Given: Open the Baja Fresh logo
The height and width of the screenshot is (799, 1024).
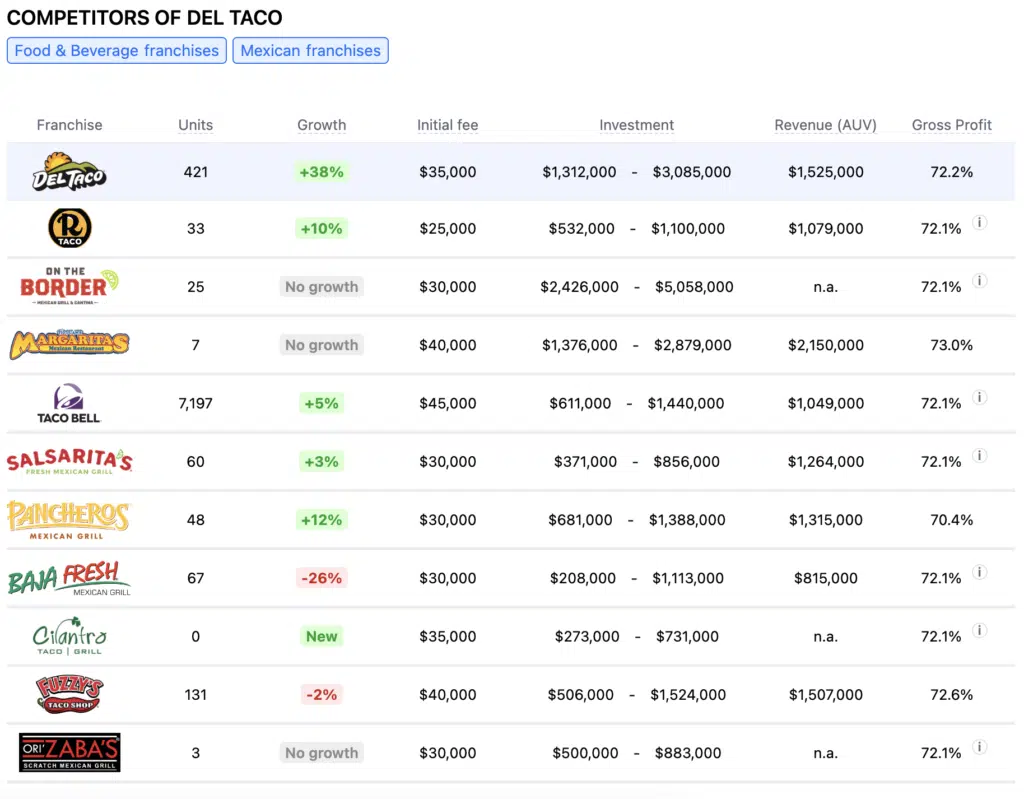Looking at the screenshot, I should (69, 578).
